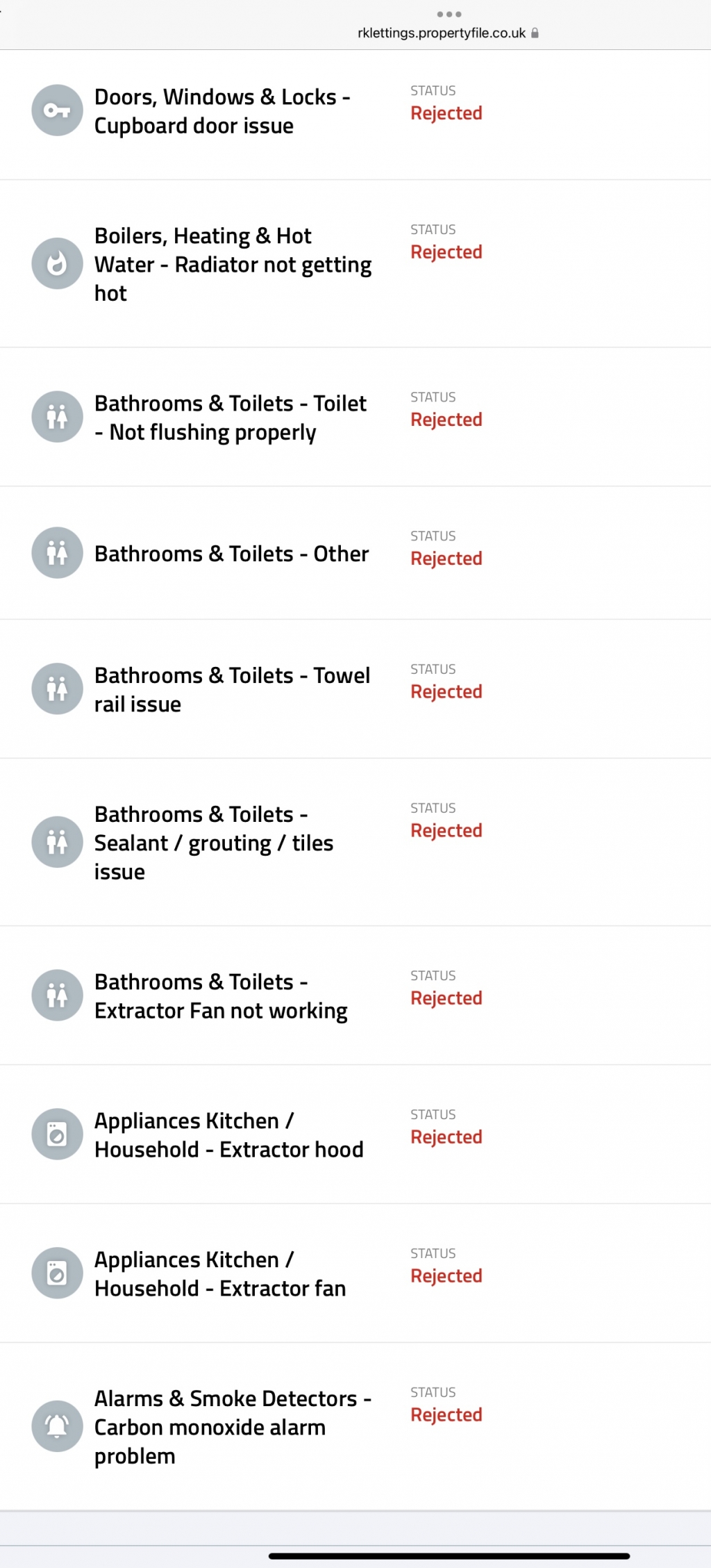Image resolution: width=711 pixels, height=1568 pixels.
Task: Click the appliance icon beside Extractor fan
Action: click(x=57, y=1273)
